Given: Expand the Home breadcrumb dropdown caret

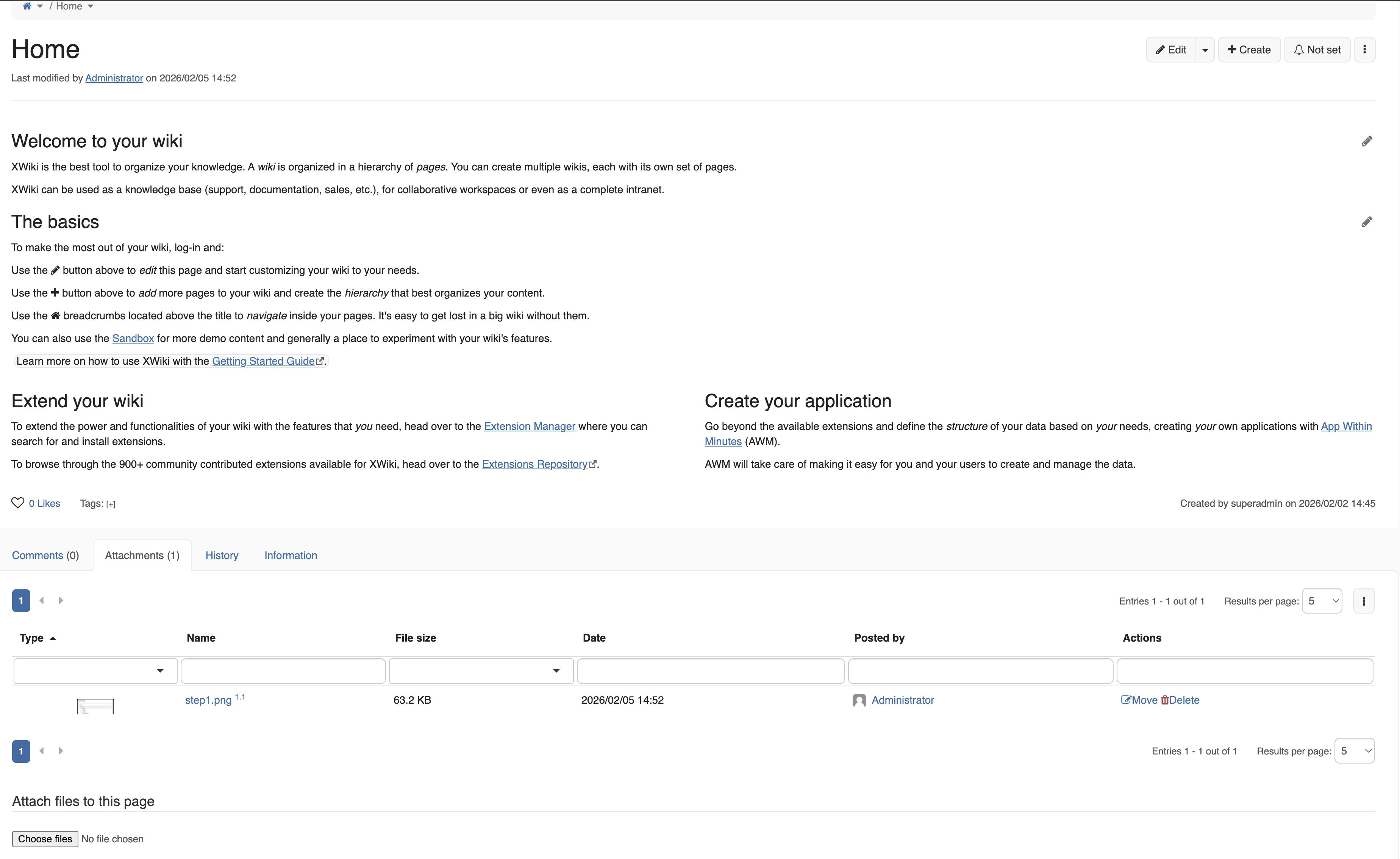Looking at the screenshot, I should point(90,6).
